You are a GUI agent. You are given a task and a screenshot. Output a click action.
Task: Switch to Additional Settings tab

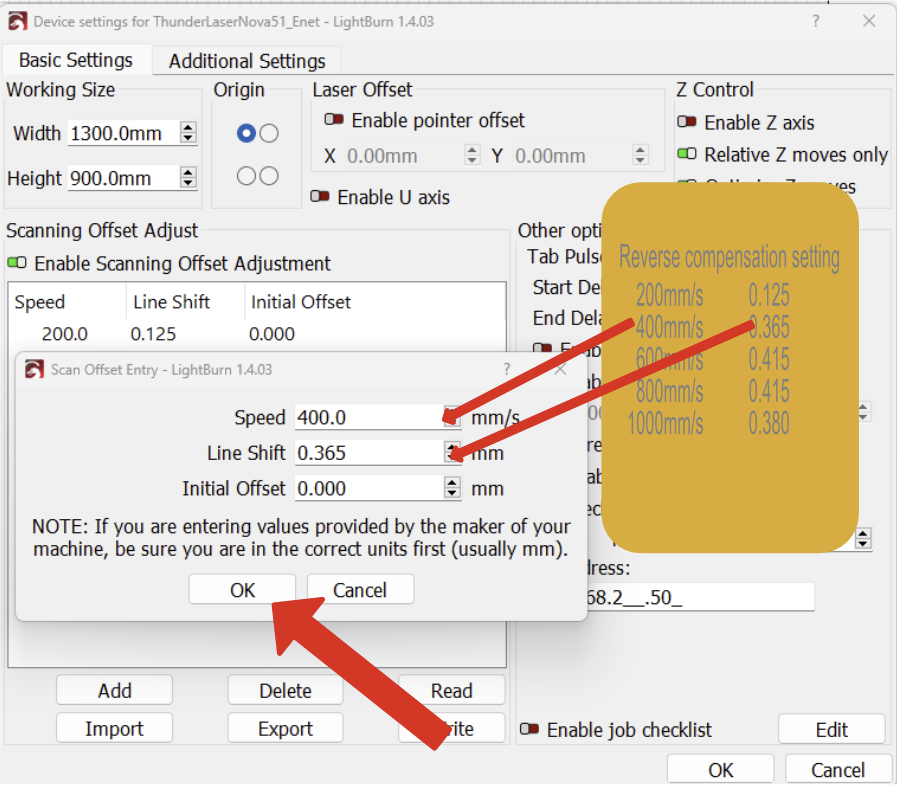tap(247, 61)
